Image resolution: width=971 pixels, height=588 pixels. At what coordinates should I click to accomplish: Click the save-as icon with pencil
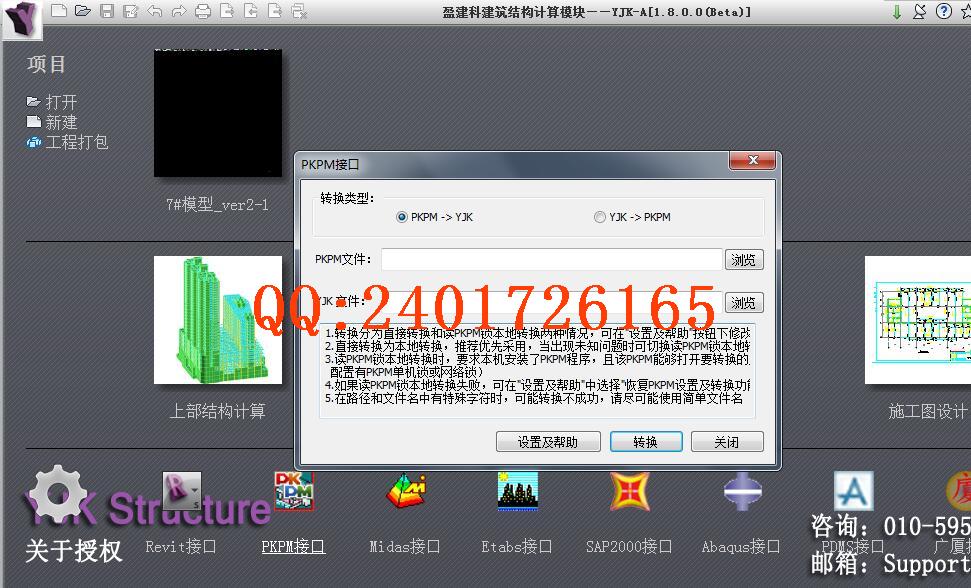pos(131,11)
